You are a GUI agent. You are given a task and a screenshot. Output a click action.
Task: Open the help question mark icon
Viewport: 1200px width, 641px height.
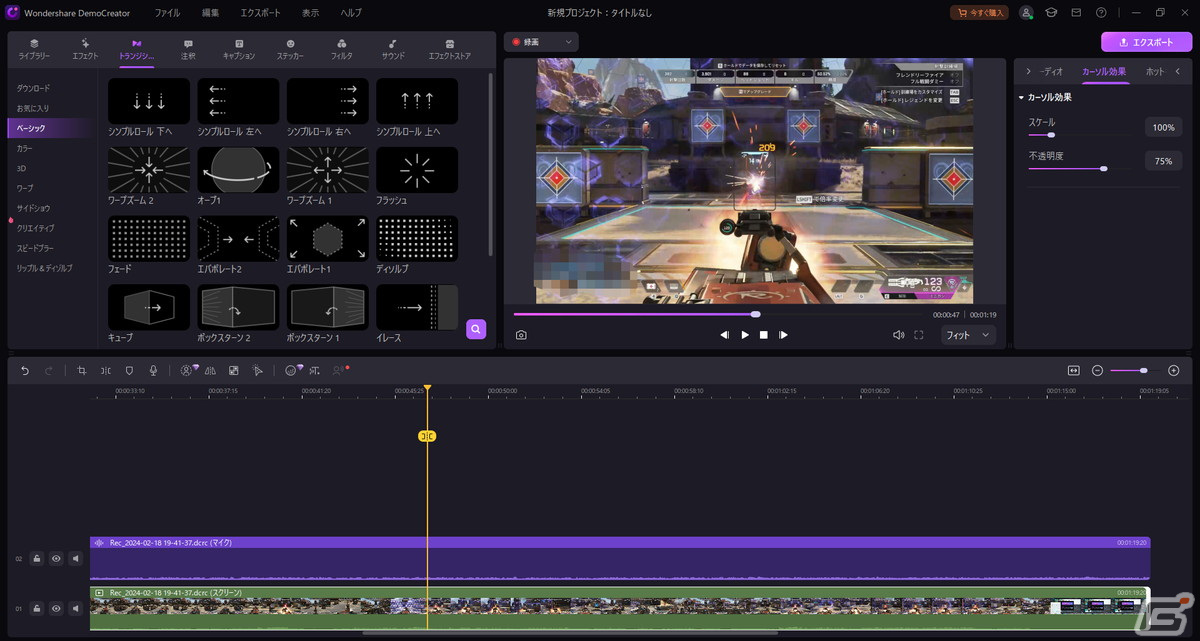click(1100, 13)
